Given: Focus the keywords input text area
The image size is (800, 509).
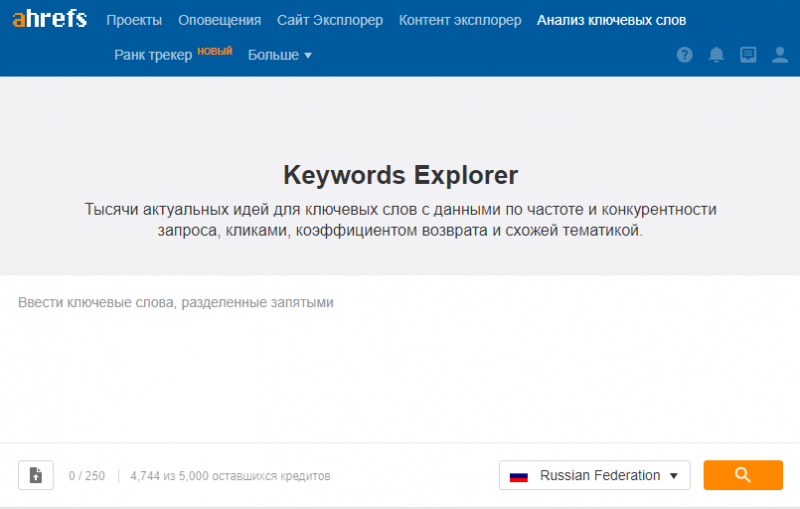Looking at the screenshot, I should coord(400,359).
